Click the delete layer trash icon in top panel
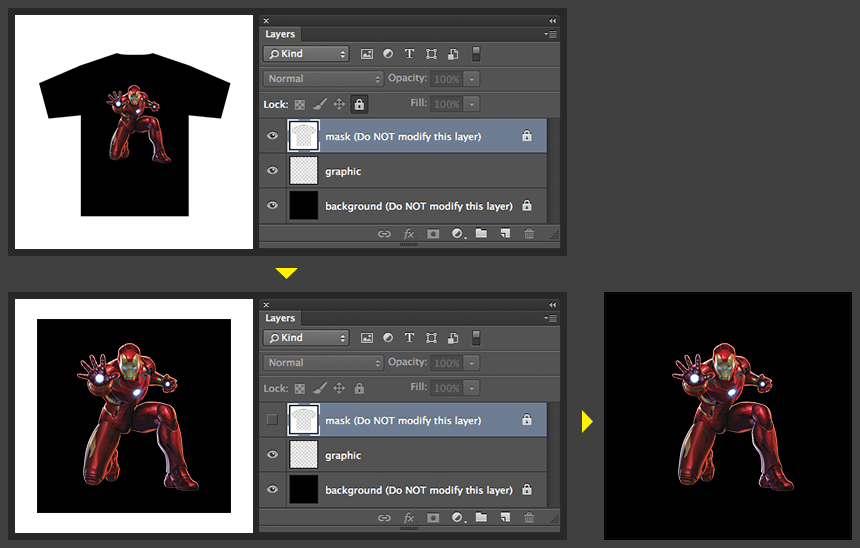 (x=529, y=234)
